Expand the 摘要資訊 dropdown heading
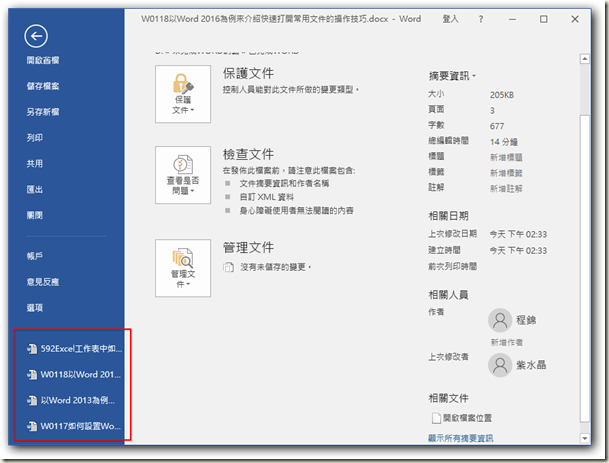Screen dimensions: 609x463 pos(452,76)
